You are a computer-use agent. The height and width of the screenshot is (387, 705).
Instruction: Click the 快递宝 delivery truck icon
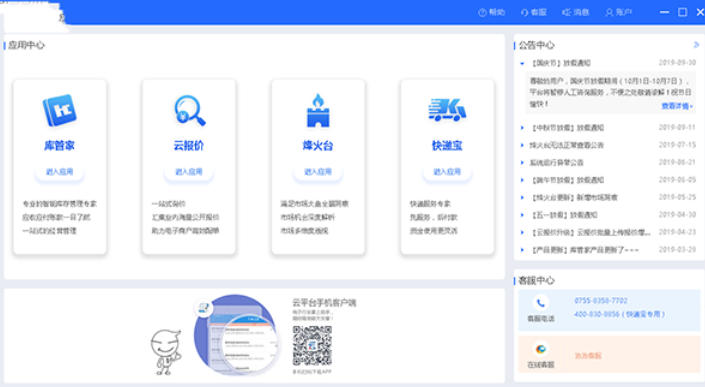tap(447, 110)
